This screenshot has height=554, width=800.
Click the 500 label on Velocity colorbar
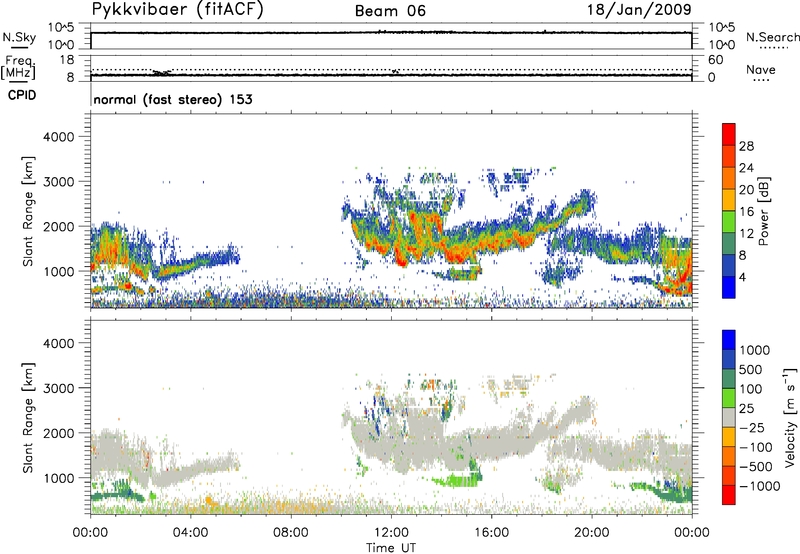tap(752, 370)
